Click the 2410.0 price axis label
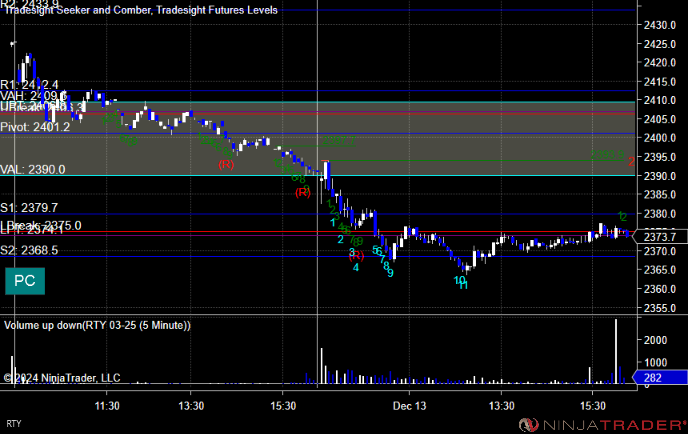The image size is (688, 434). click(x=659, y=100)
